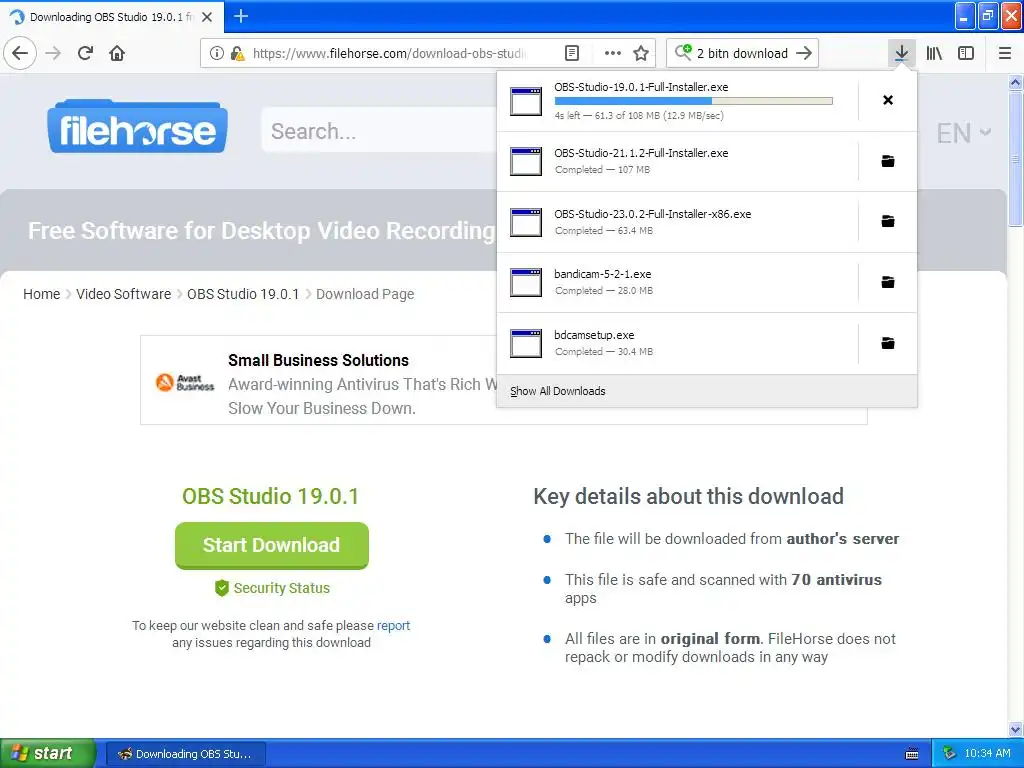Click the FileHorse search field

click(x=379, y=131)
